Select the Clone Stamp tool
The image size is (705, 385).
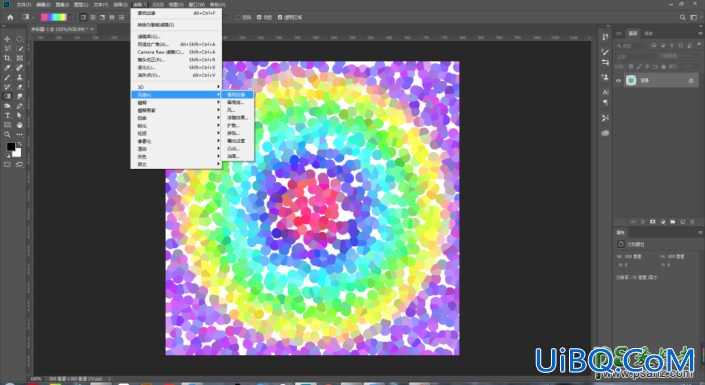point(19,77)
